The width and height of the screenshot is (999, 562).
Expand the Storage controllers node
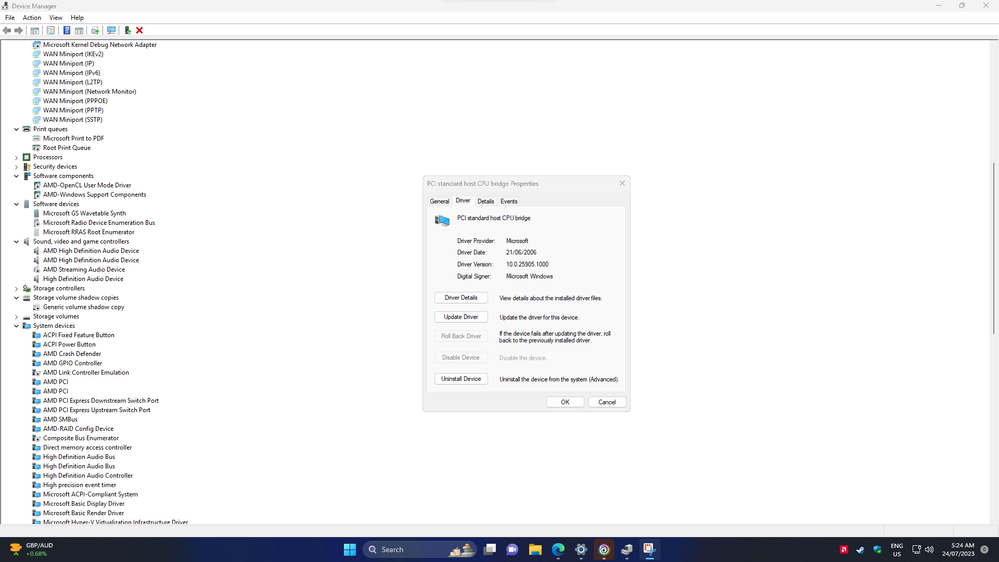point(17,288)
